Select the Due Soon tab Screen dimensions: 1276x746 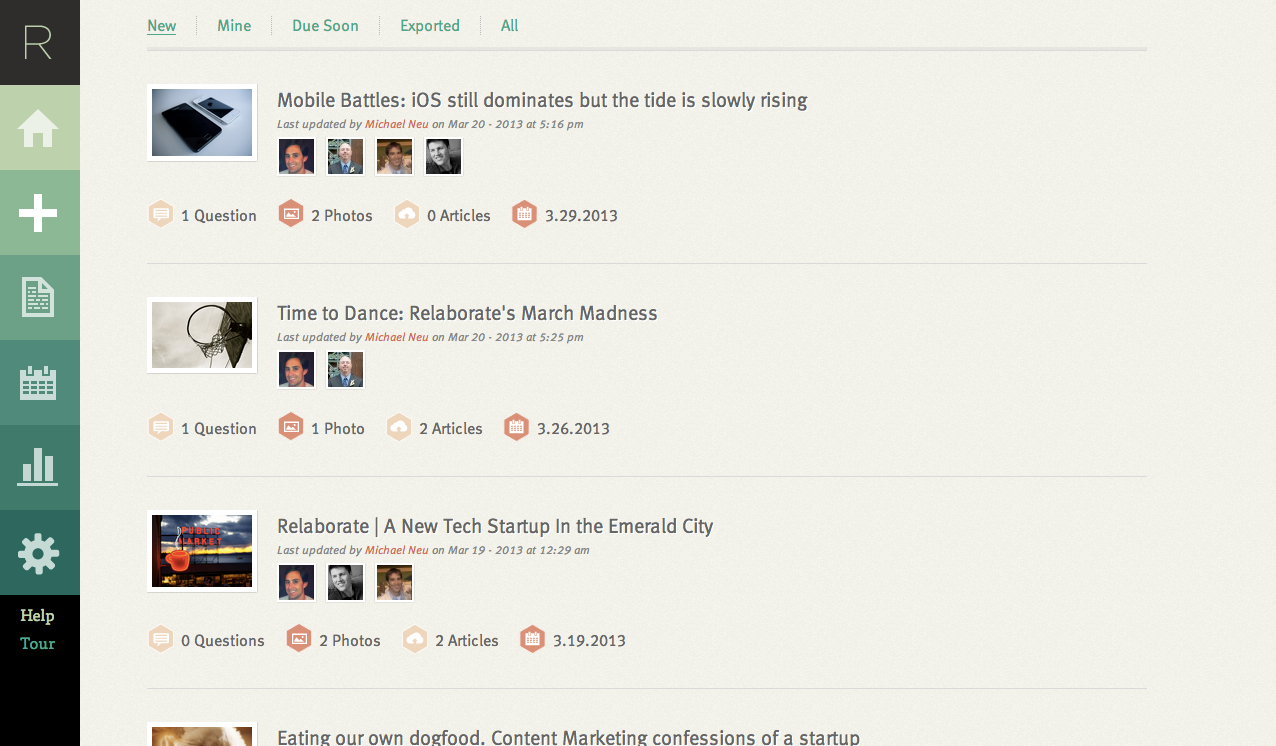coord(325,26)
